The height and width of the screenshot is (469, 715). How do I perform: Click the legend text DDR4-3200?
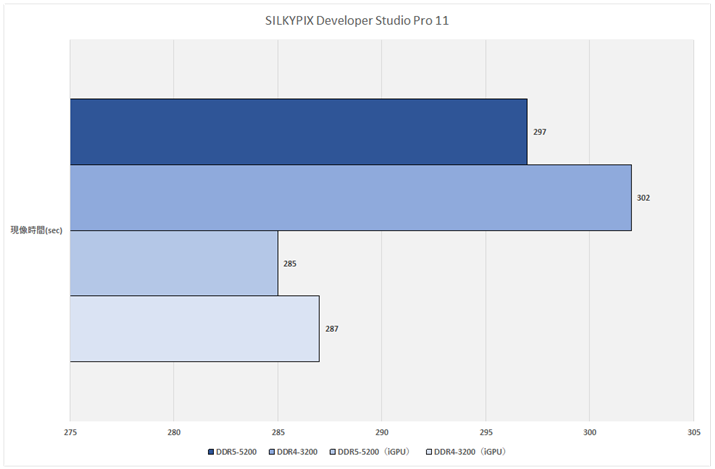[x=297, y=452]
